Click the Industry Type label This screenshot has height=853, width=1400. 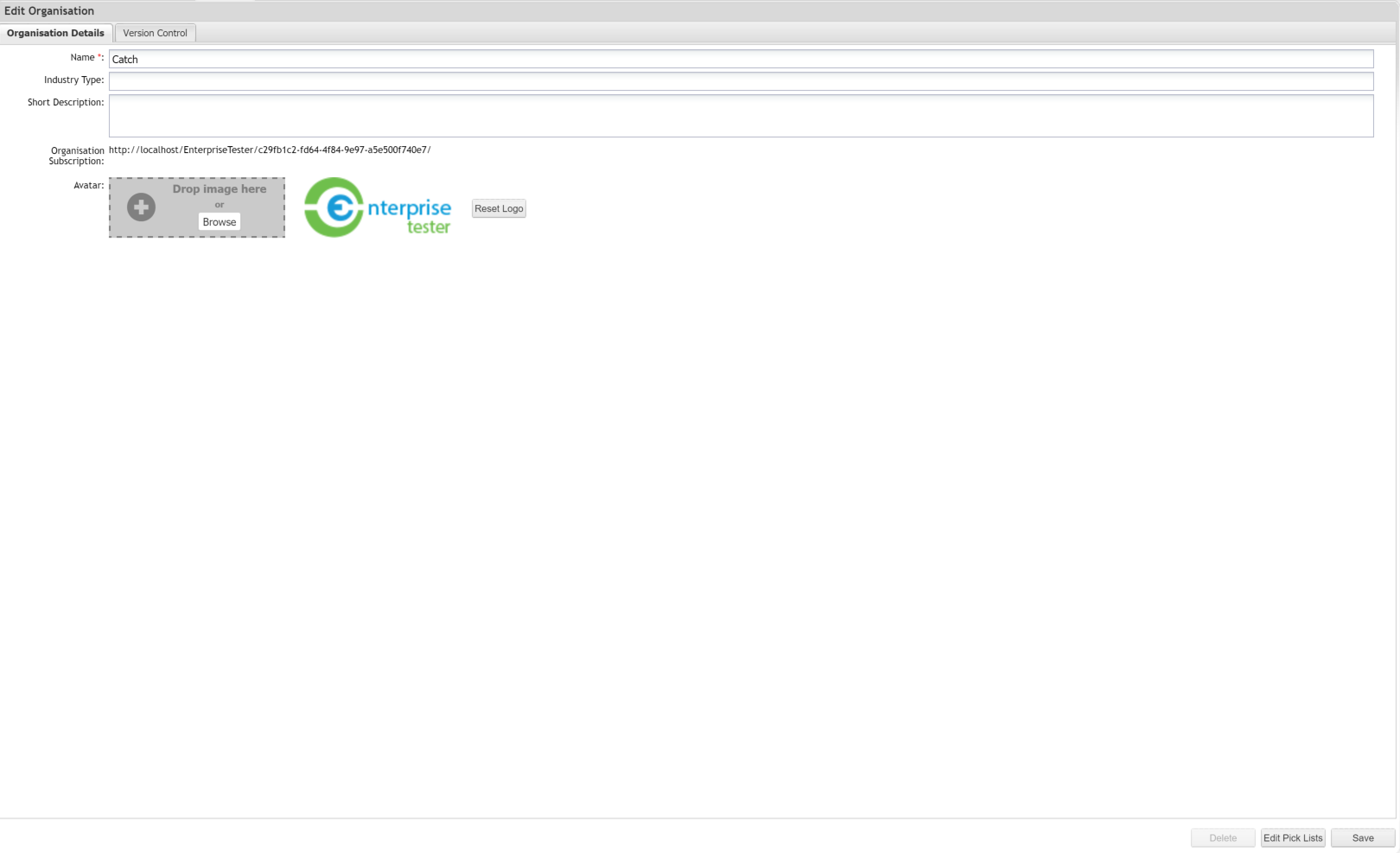point(73,80)
